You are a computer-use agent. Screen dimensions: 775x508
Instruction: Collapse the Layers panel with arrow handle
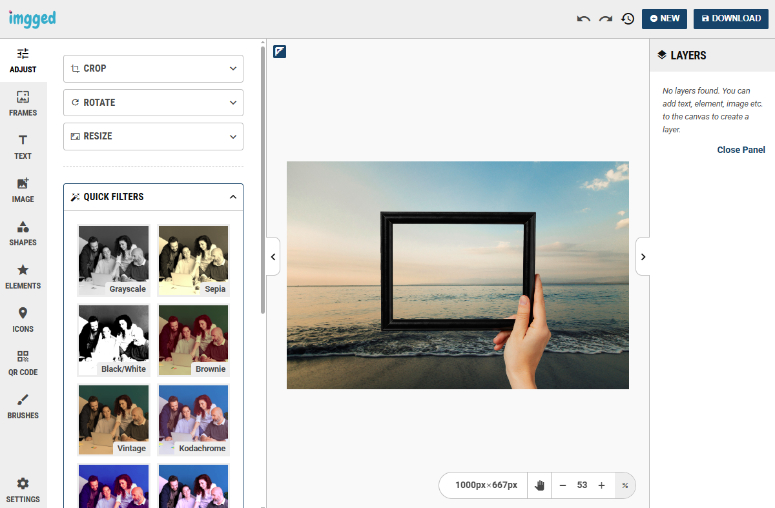tap(643, 257)
